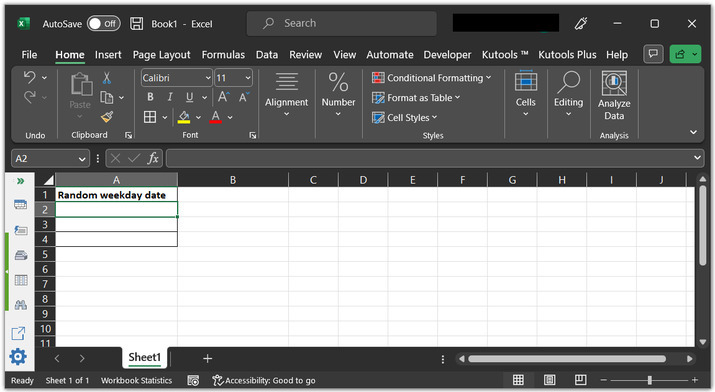The width and height of the screenshot is (715, 392).
Task: Switch to Page Layout view in status bar
Action: click(549, 380)
